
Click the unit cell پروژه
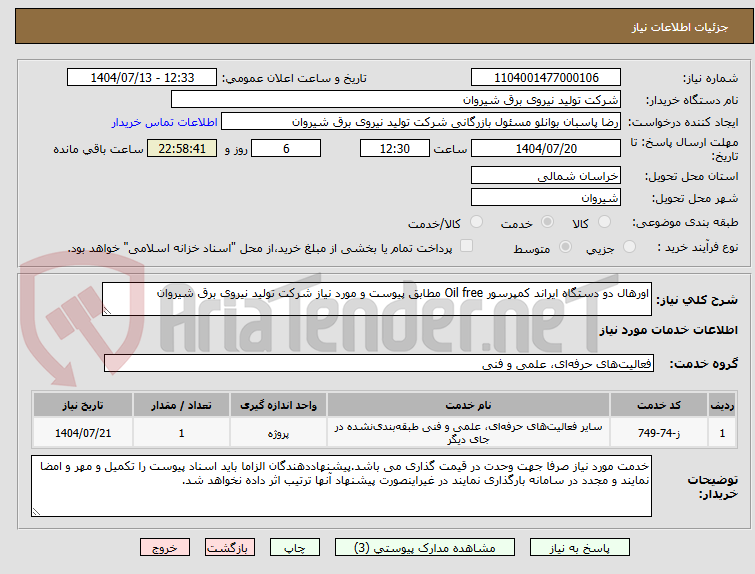[x=278, y=433]
